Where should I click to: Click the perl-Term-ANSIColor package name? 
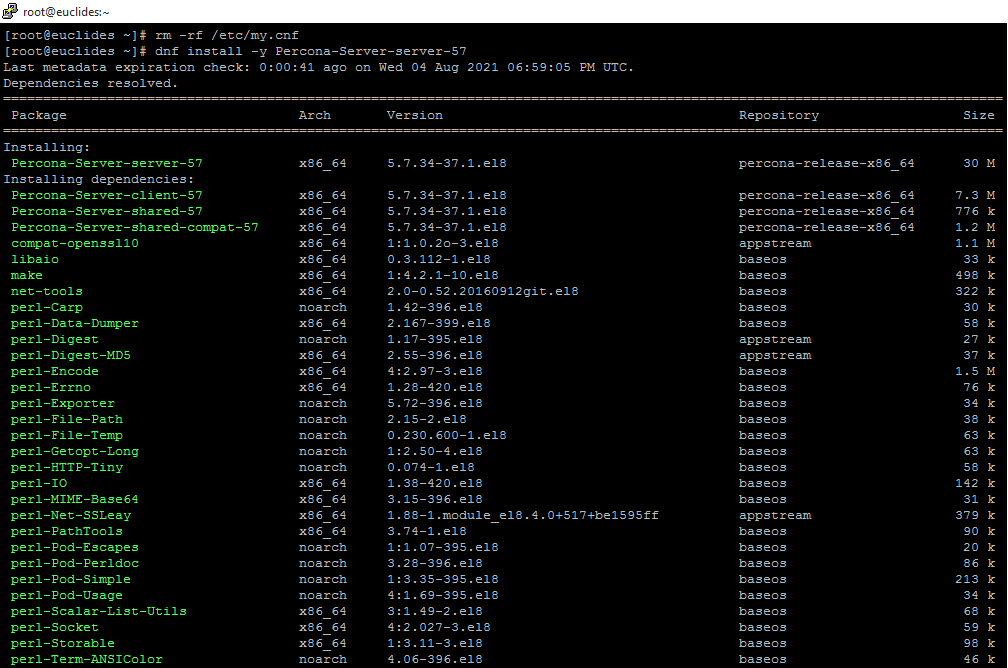click(83, 659)
